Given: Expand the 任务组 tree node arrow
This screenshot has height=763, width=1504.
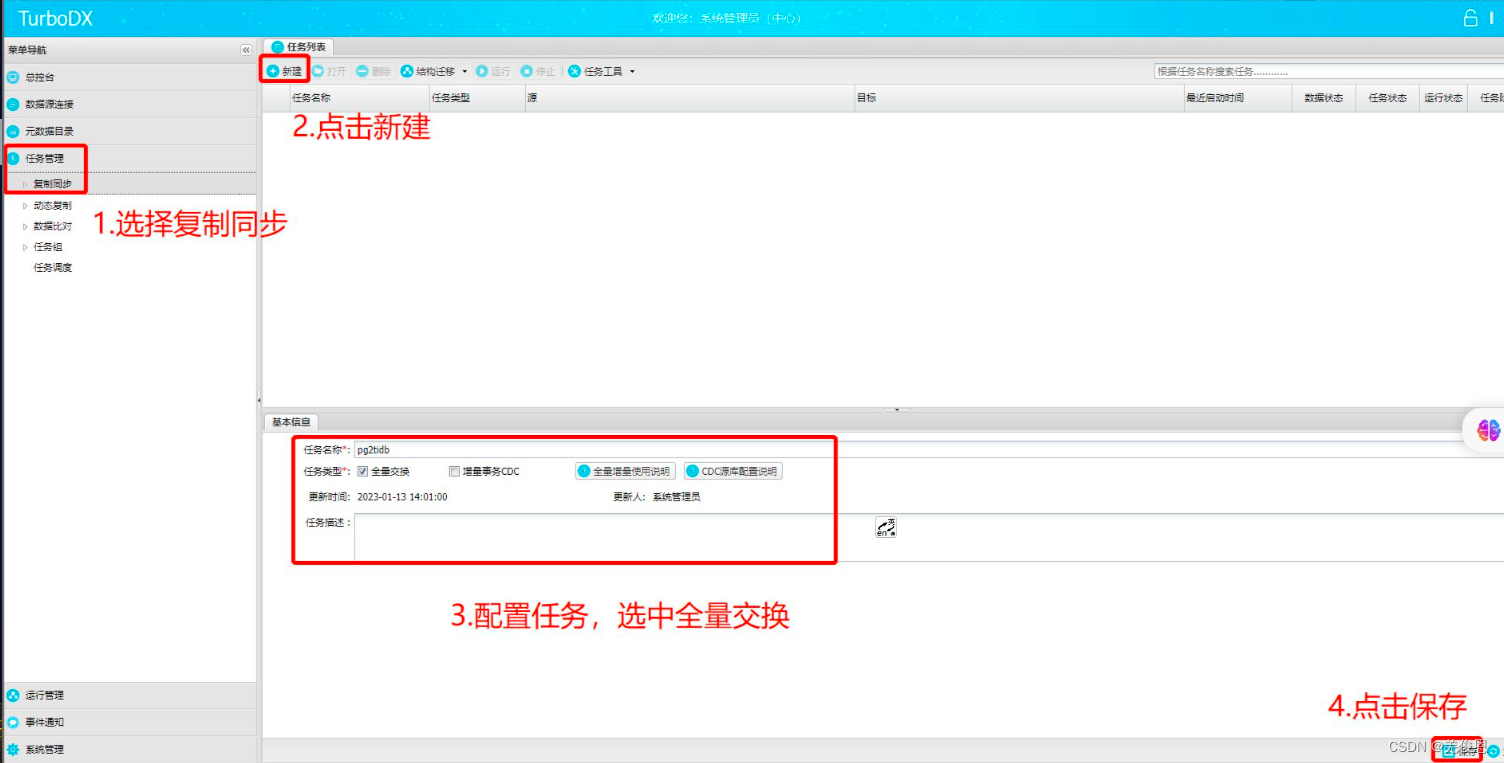Looking at the screenshot, I should point(25,246).
